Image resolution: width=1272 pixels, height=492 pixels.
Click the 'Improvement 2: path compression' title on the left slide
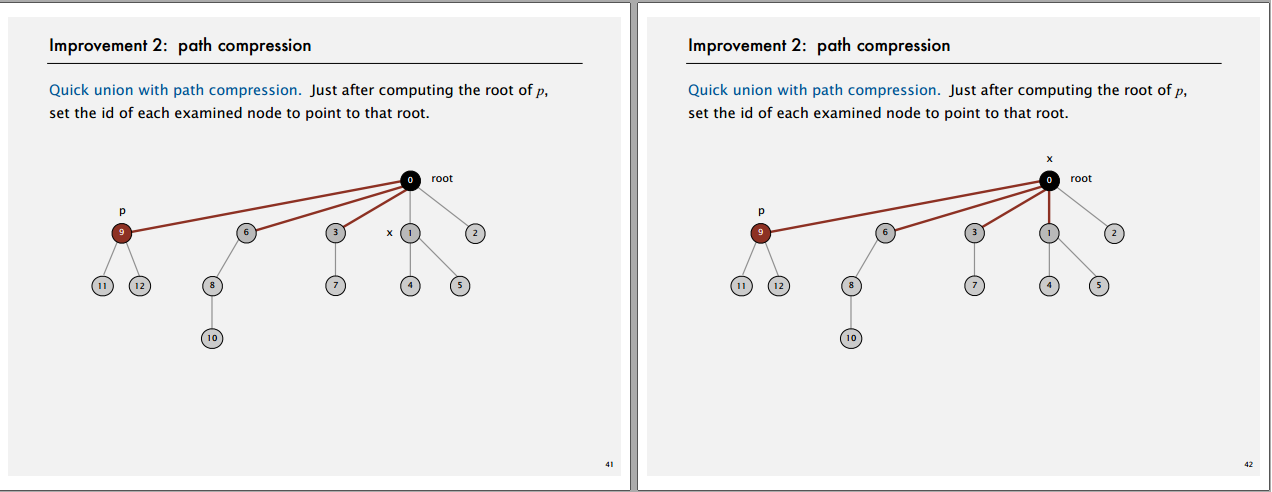pyautogui.click(x=180, y=46)
